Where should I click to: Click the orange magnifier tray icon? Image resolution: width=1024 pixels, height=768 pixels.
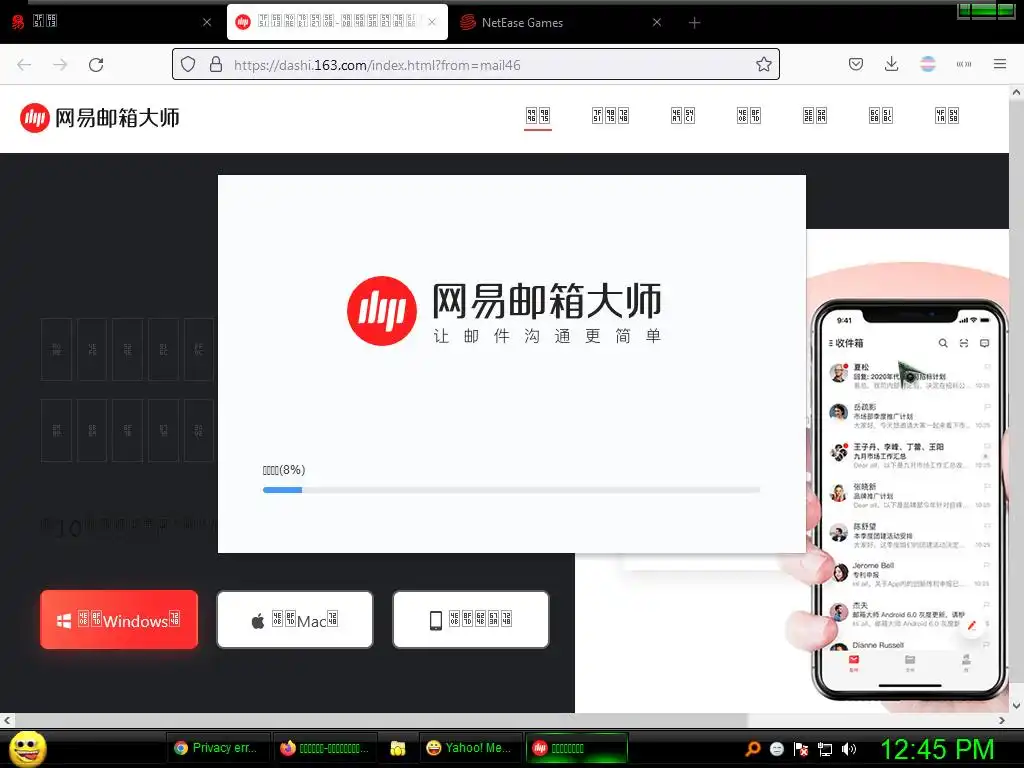click(753, 749)
